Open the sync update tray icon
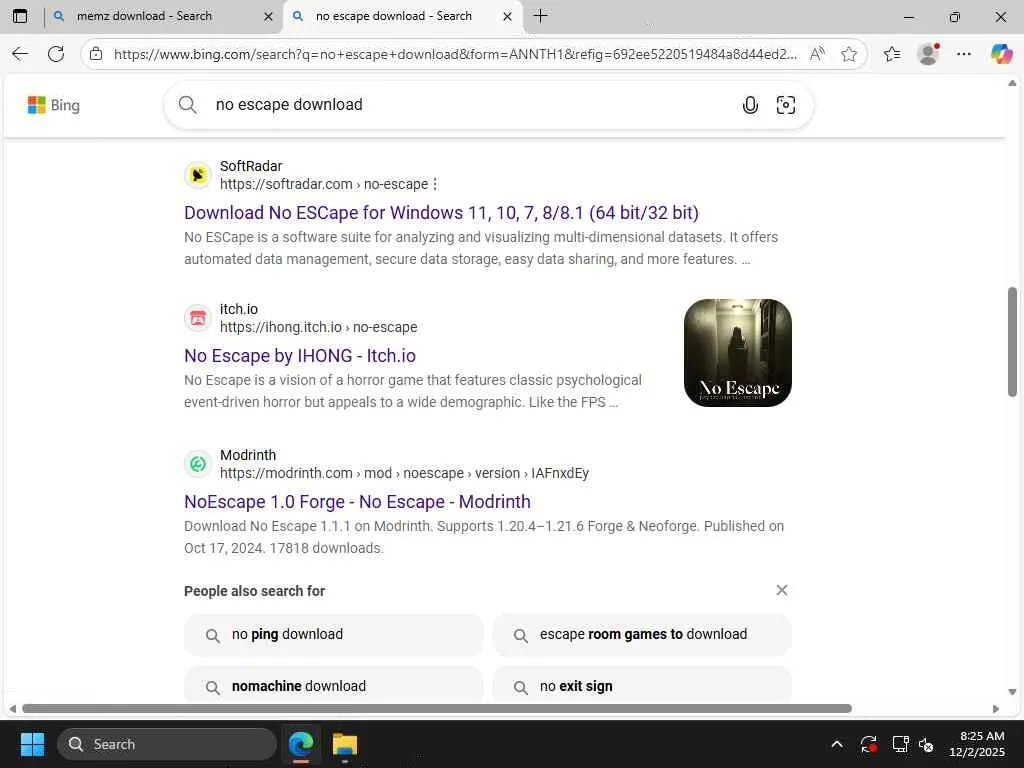This screenshot has height=768, width=1024. tap(869, 744)
